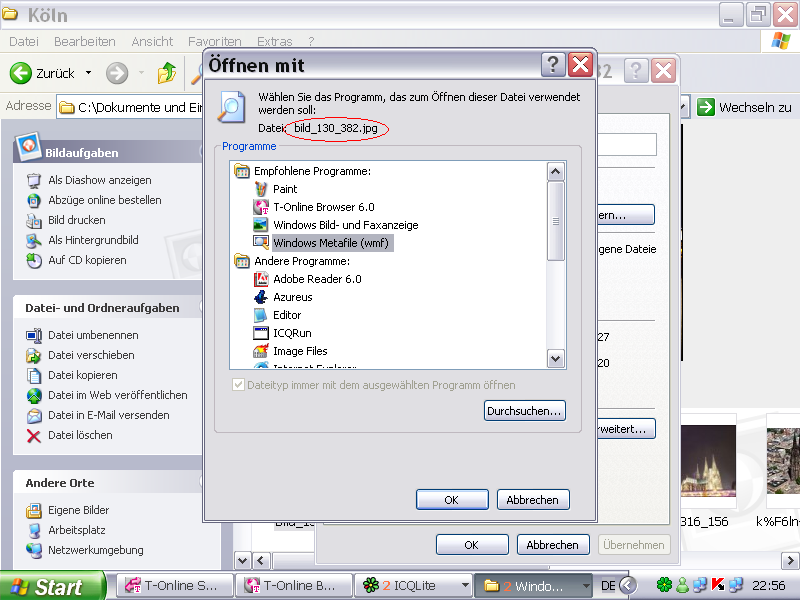Image resolution: width=800 pixels, height=600 pixels.
Task: Cancel the Öffnen mit dialog with Abbrechen
Action: click(x=533, y=499)
